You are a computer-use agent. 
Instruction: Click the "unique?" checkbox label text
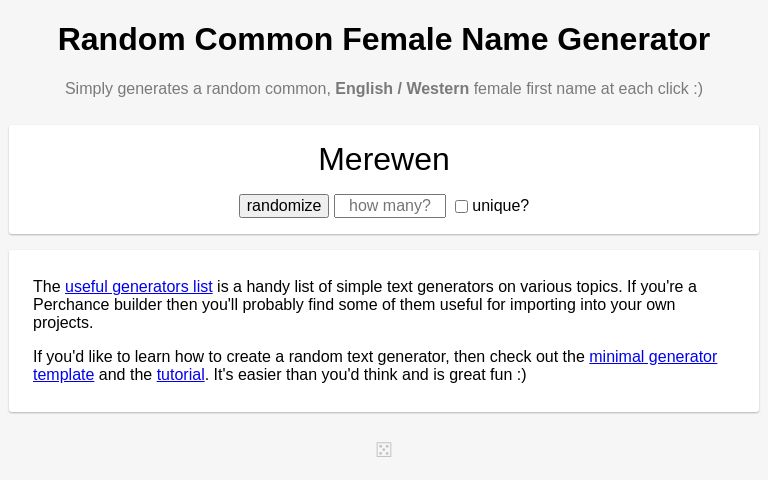[x=500, y=206]
